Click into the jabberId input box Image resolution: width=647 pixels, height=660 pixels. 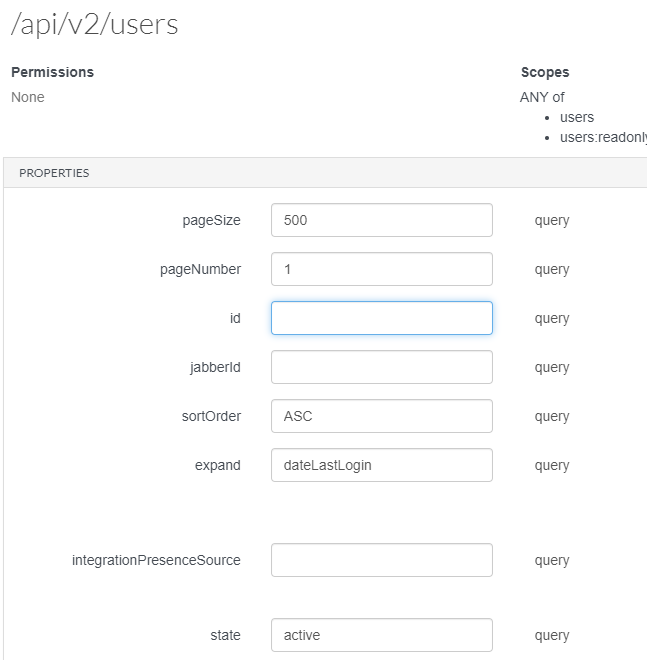381,367
